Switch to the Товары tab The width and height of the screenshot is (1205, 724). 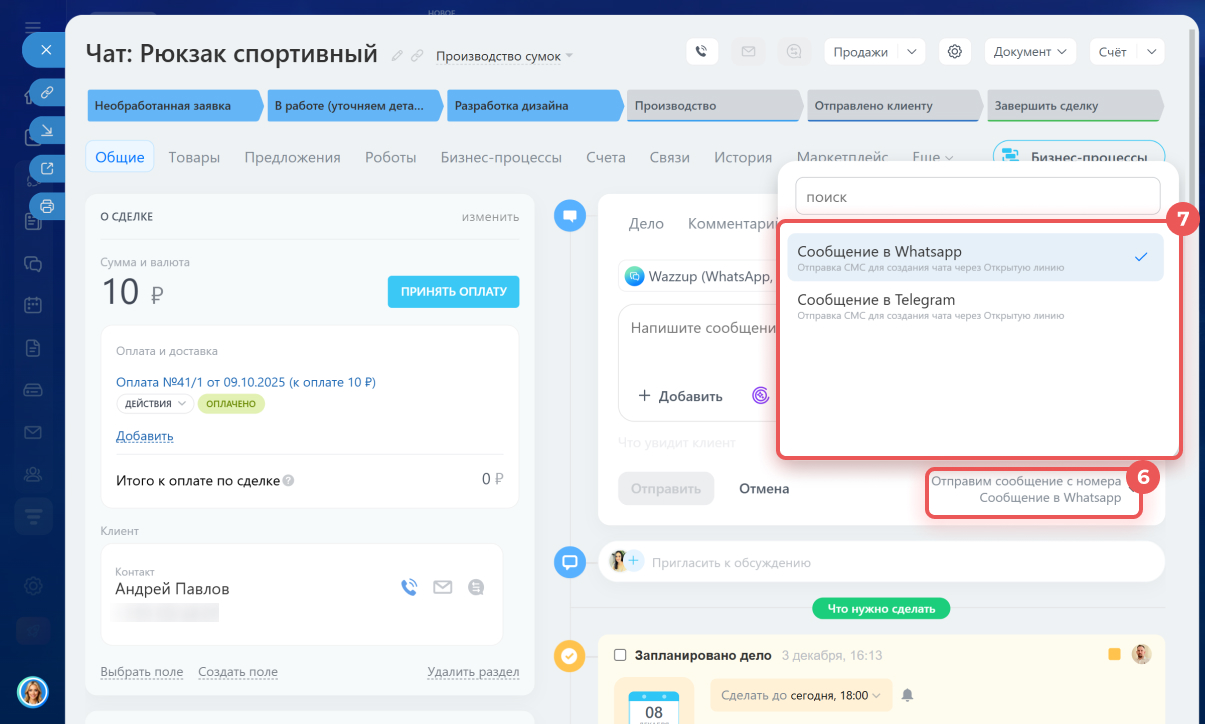(x=194, y=157)
